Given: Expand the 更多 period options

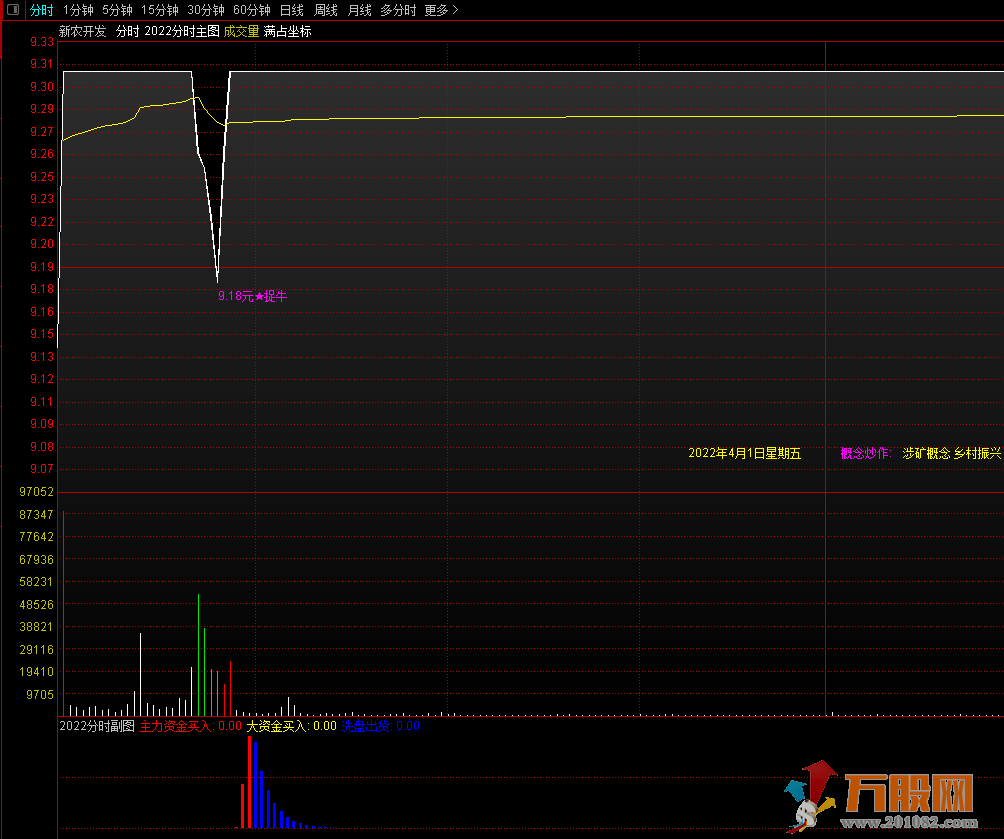Looking at the screenshot, I should tap(441, 10).
